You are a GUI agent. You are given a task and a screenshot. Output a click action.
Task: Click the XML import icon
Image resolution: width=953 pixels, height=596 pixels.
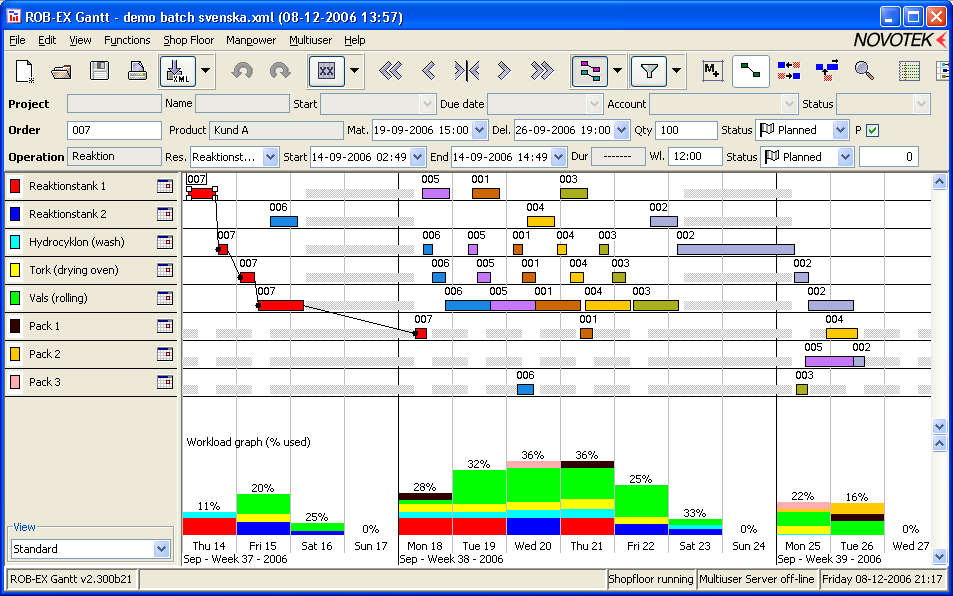click(x=177, y=71)
